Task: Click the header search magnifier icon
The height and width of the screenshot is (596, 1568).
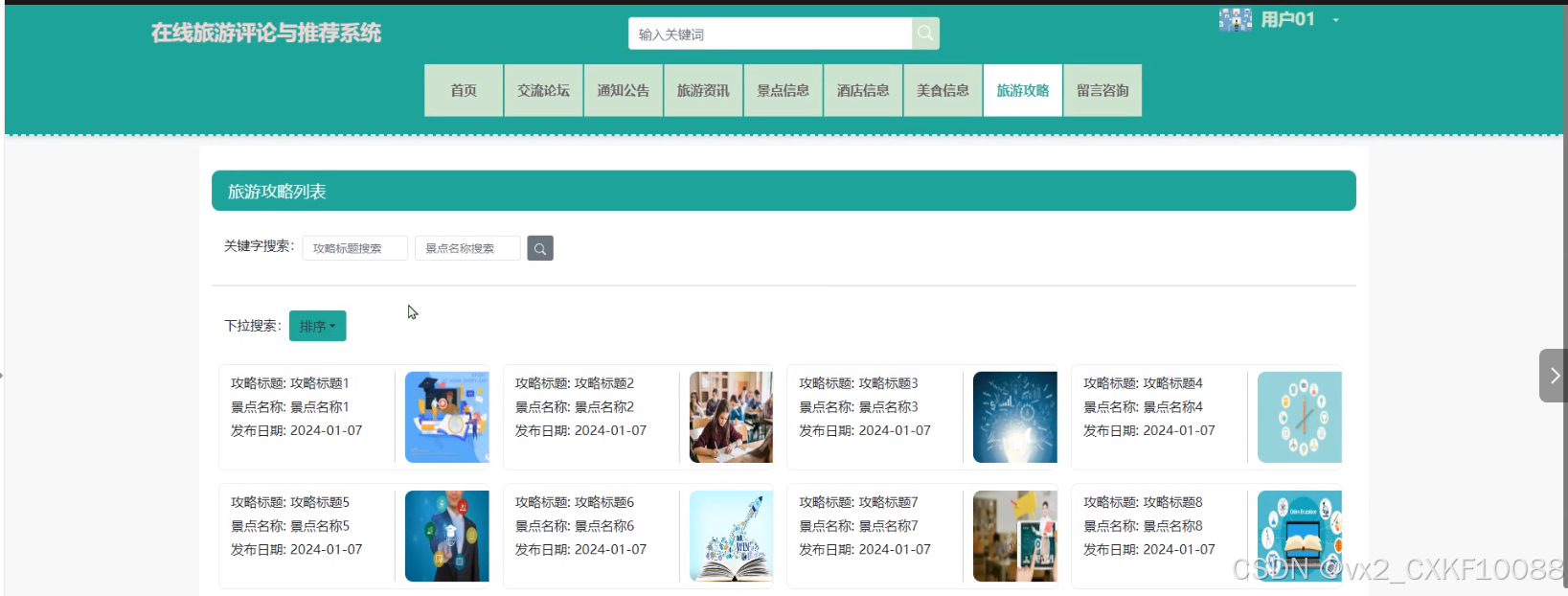Action: click(x=925, y=34)
